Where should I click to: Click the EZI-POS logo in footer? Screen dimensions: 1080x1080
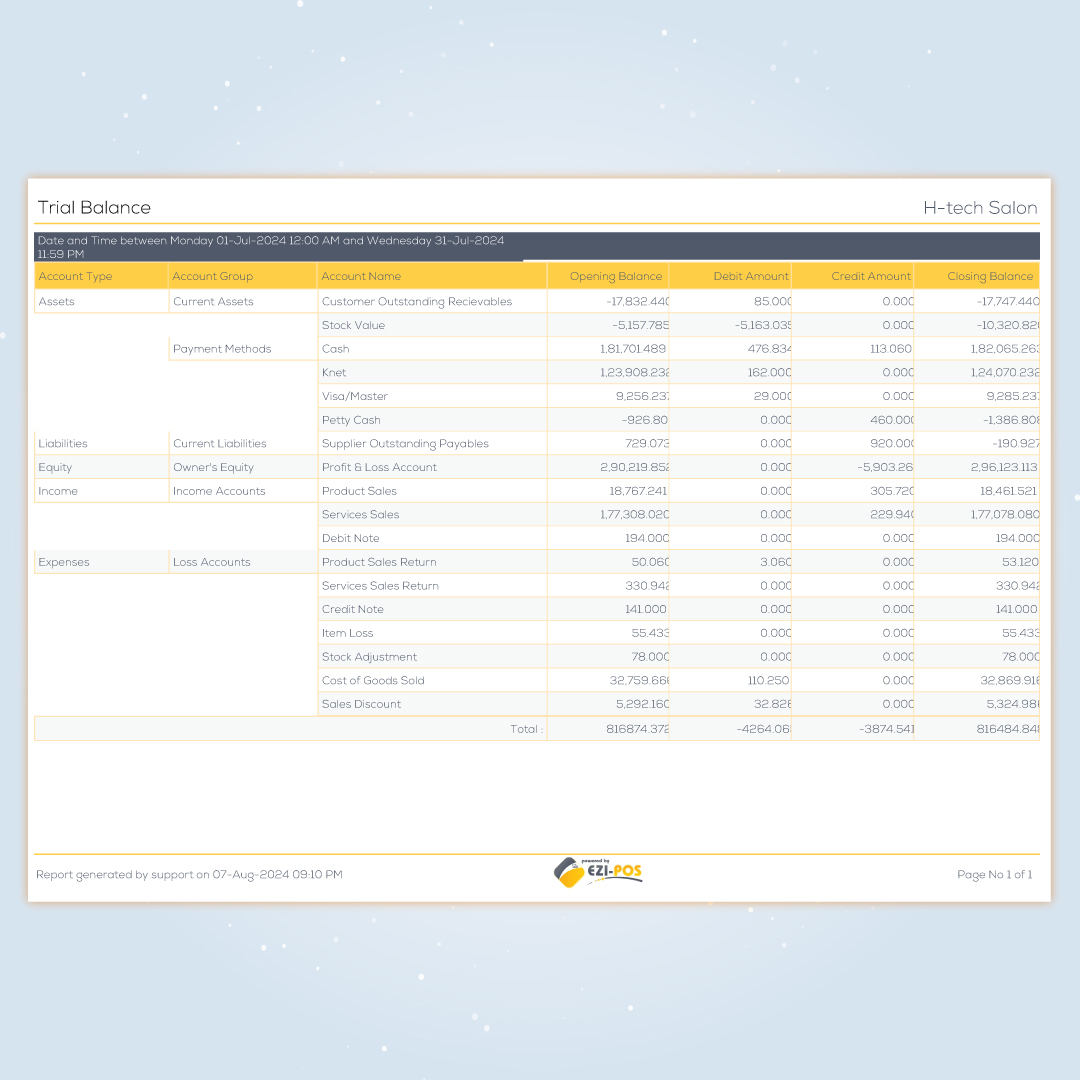pyautogui.click(x=598, y=873)
